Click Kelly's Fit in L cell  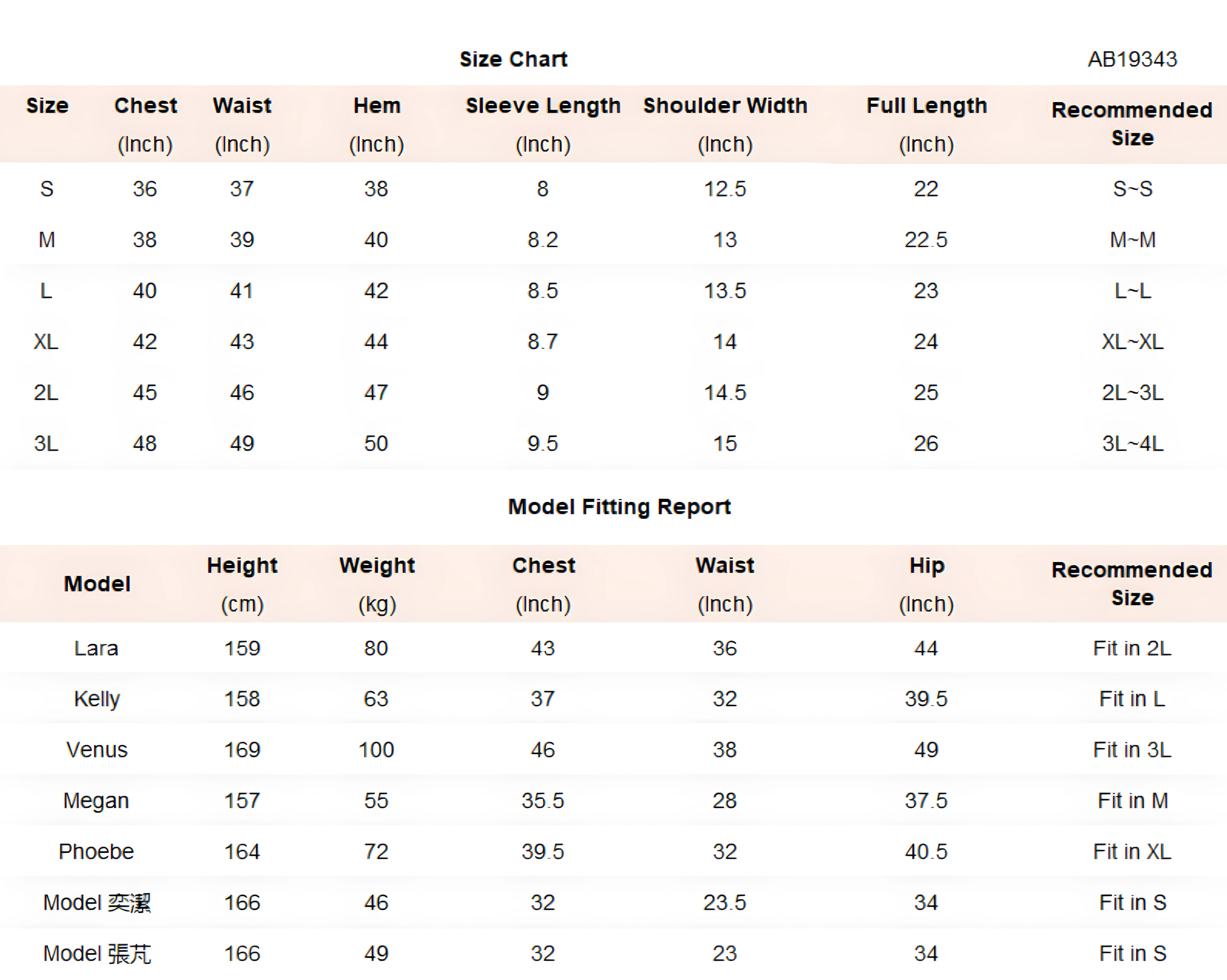pos(1132,699)
